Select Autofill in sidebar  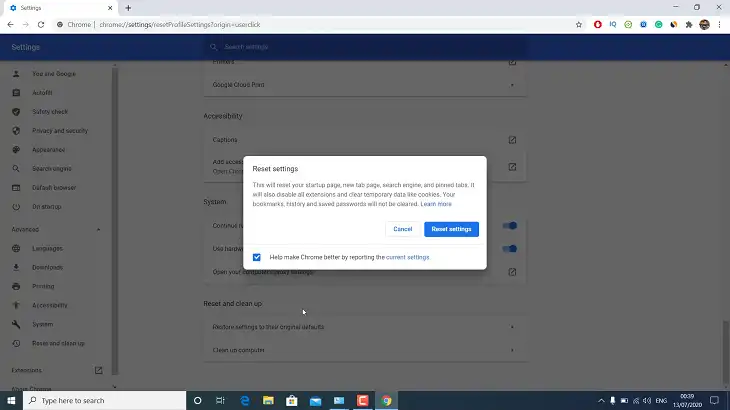click(42, 93)
